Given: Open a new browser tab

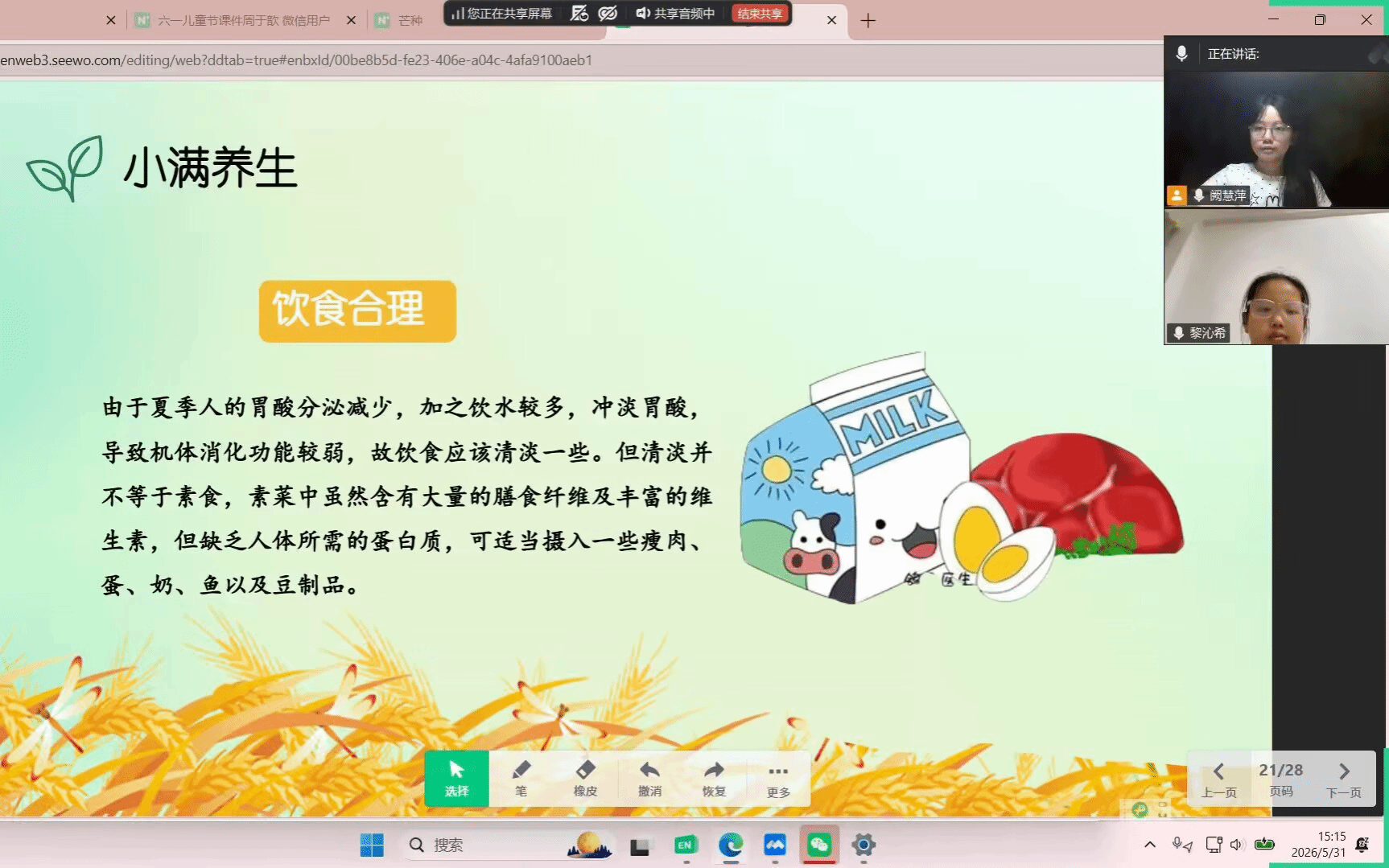Looking at the screenshot, I should [868, 20].
